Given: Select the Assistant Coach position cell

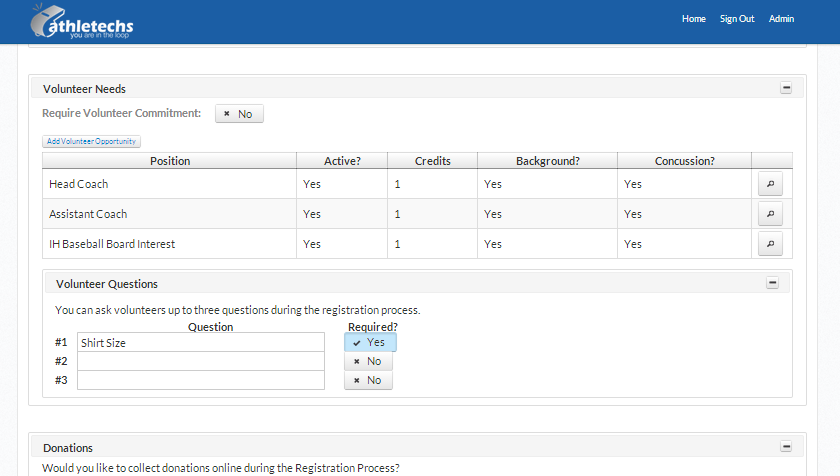Looking at the screenshot, I should pyautogui.click(x=170, y=214).
